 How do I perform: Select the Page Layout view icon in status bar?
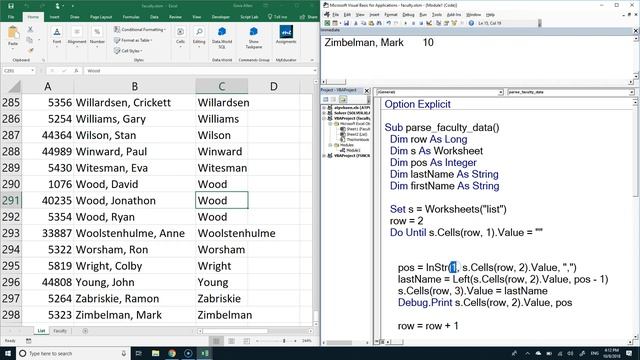(231, 341)
